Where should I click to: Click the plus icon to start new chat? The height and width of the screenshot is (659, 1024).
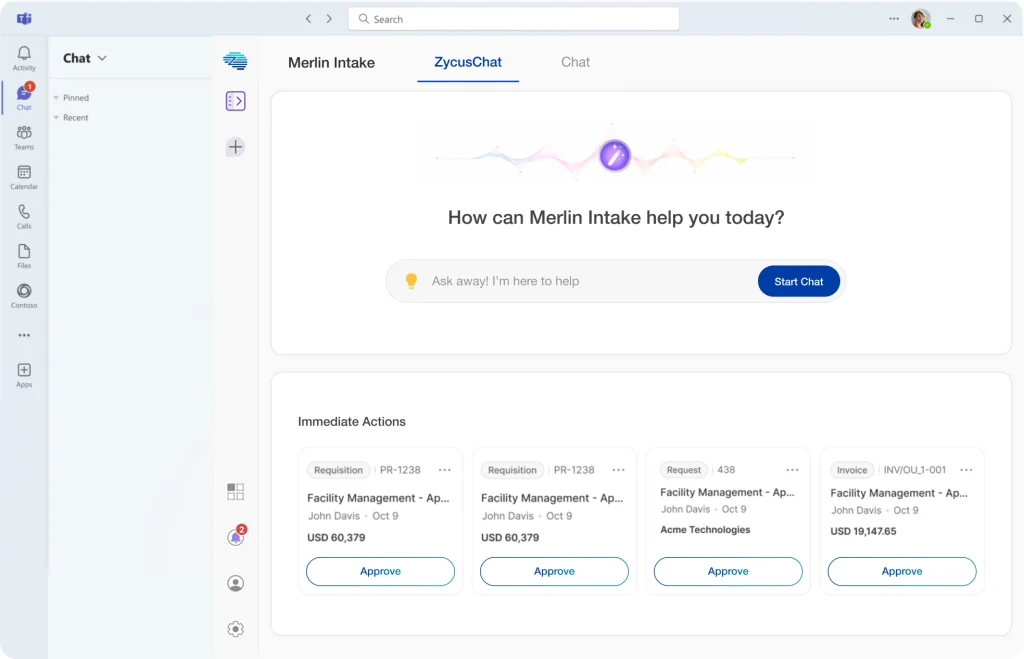coord(235,147)
